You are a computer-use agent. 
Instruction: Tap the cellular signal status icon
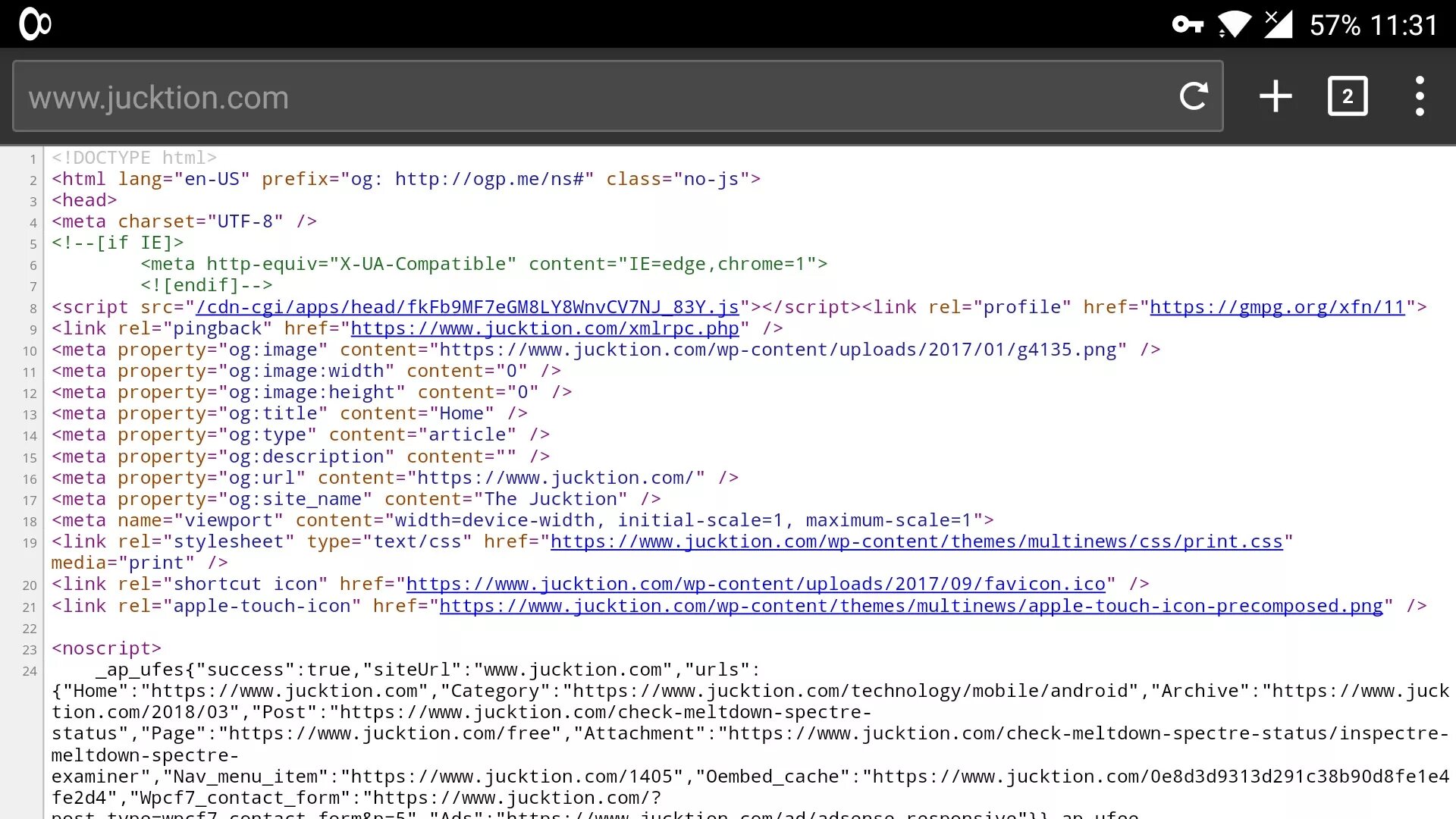(x=1278, y=24)
